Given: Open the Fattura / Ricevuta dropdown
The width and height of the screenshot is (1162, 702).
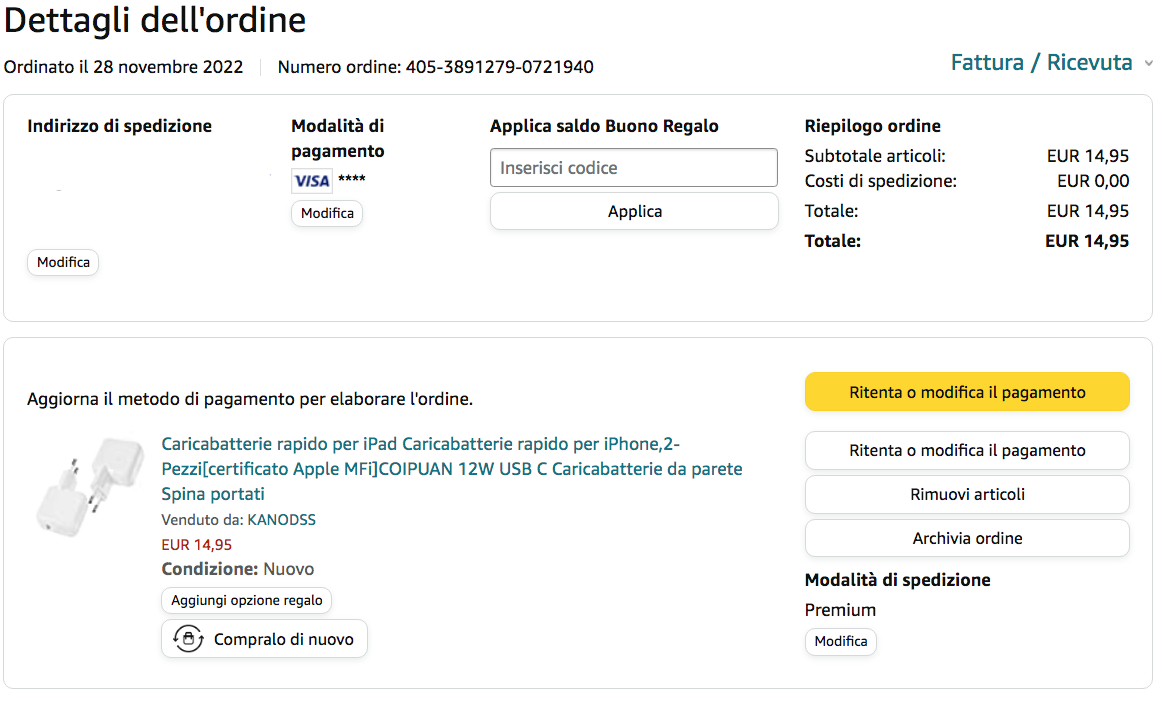Looking at the screenshot, I should (x=1041, y=63).
